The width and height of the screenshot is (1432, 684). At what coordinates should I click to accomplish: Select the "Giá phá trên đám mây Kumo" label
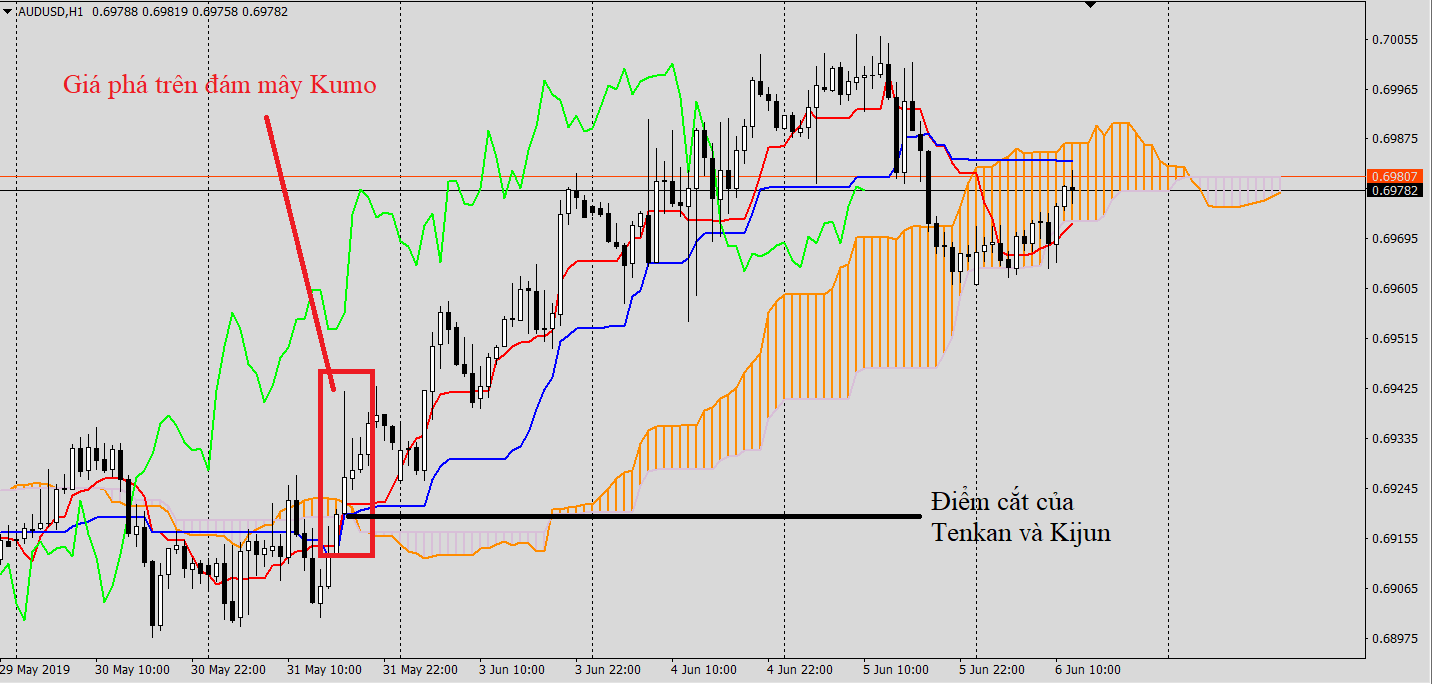point(219,85)
